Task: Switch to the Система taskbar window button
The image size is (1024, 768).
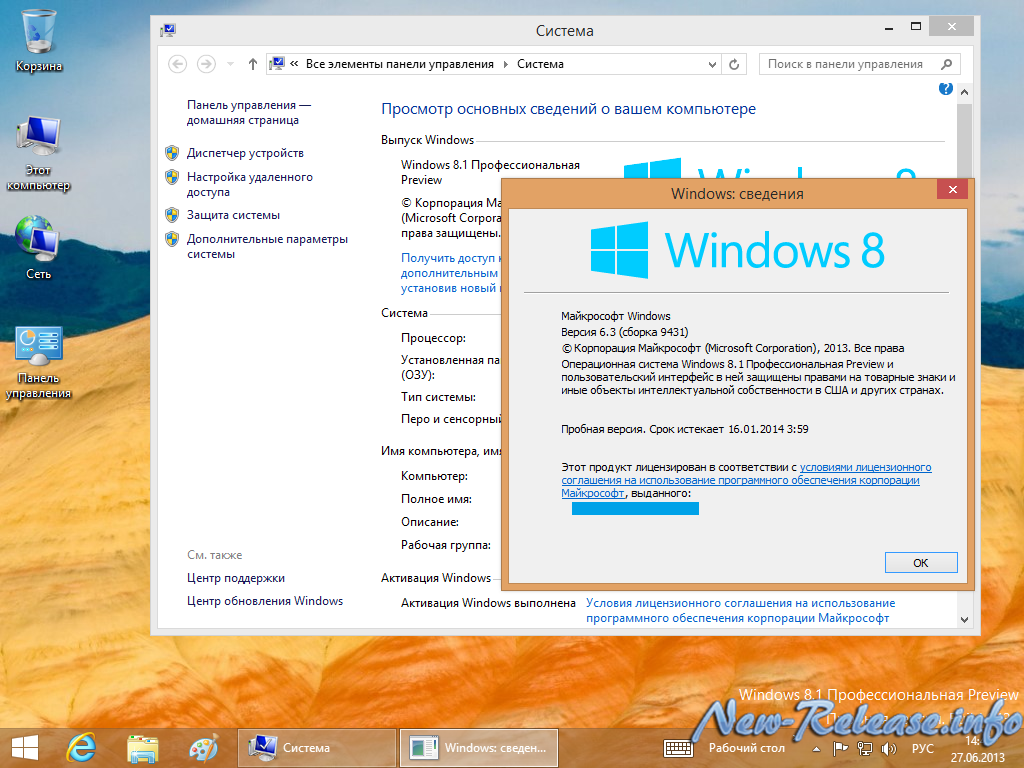Action: pyautogui.click(x=317, y=748)
